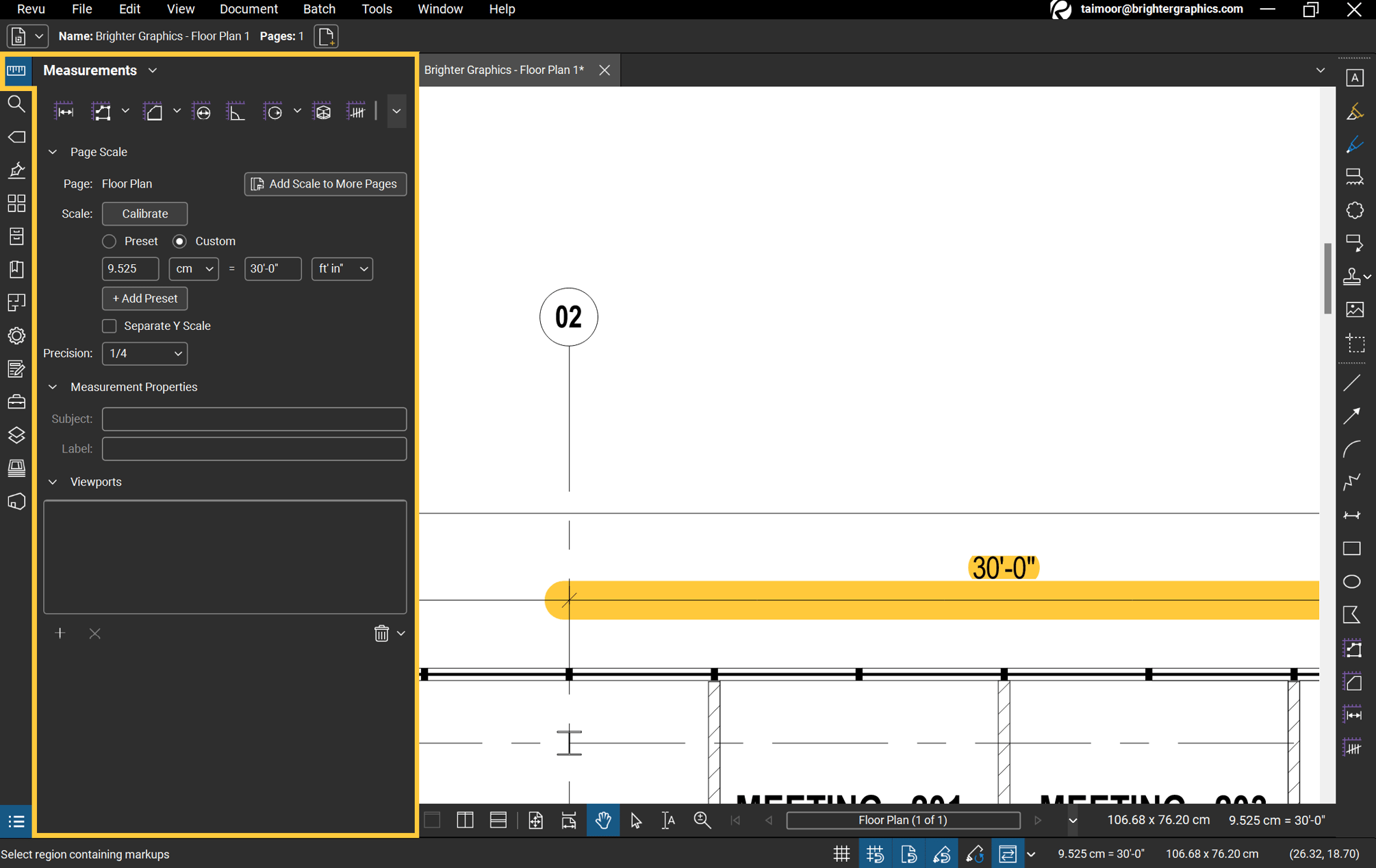Select the Area measurement tool
The width and height of the screenshot is (1376, 868).
click(x=153, y=111)
